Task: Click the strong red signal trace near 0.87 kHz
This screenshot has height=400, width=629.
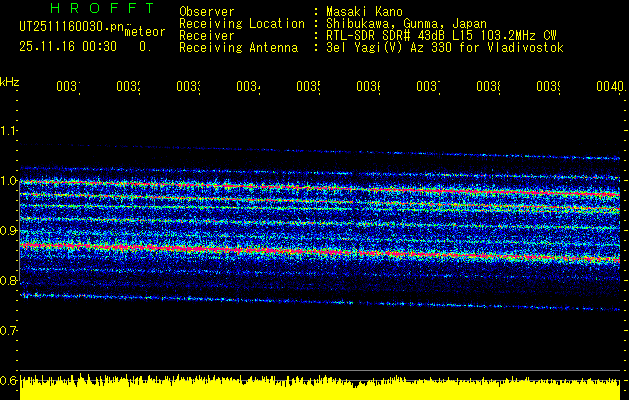Action: click(x=320, y=252)
